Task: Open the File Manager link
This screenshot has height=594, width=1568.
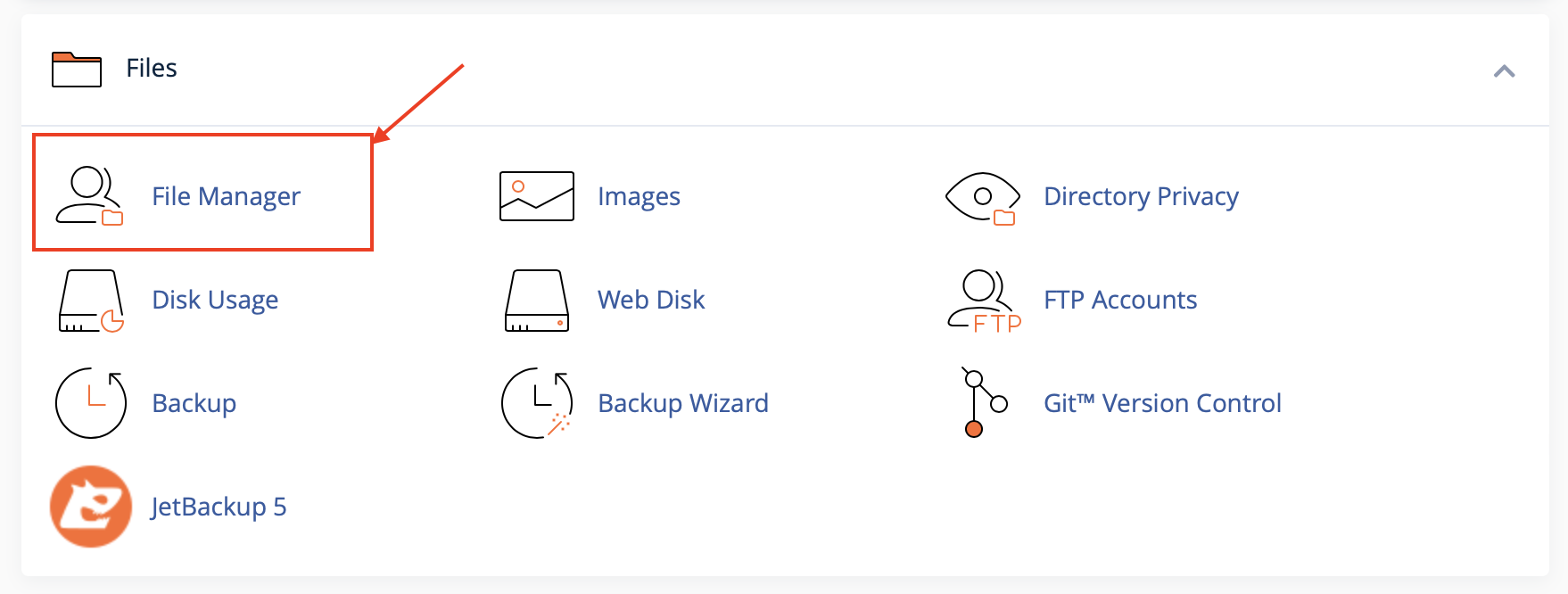Action: (x=226, y=196)
